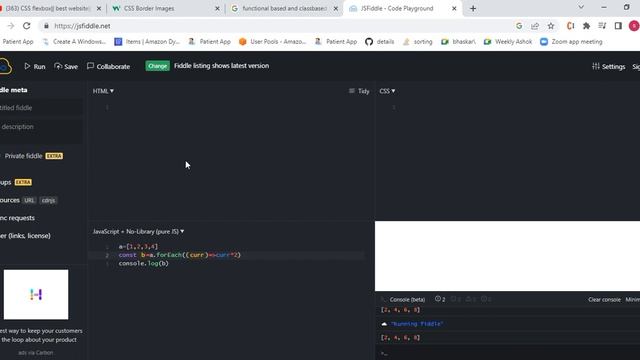This screenshot has width=640, height=360.
Task: Toggle the browser side panel icon
Action: tap(618, 26)
